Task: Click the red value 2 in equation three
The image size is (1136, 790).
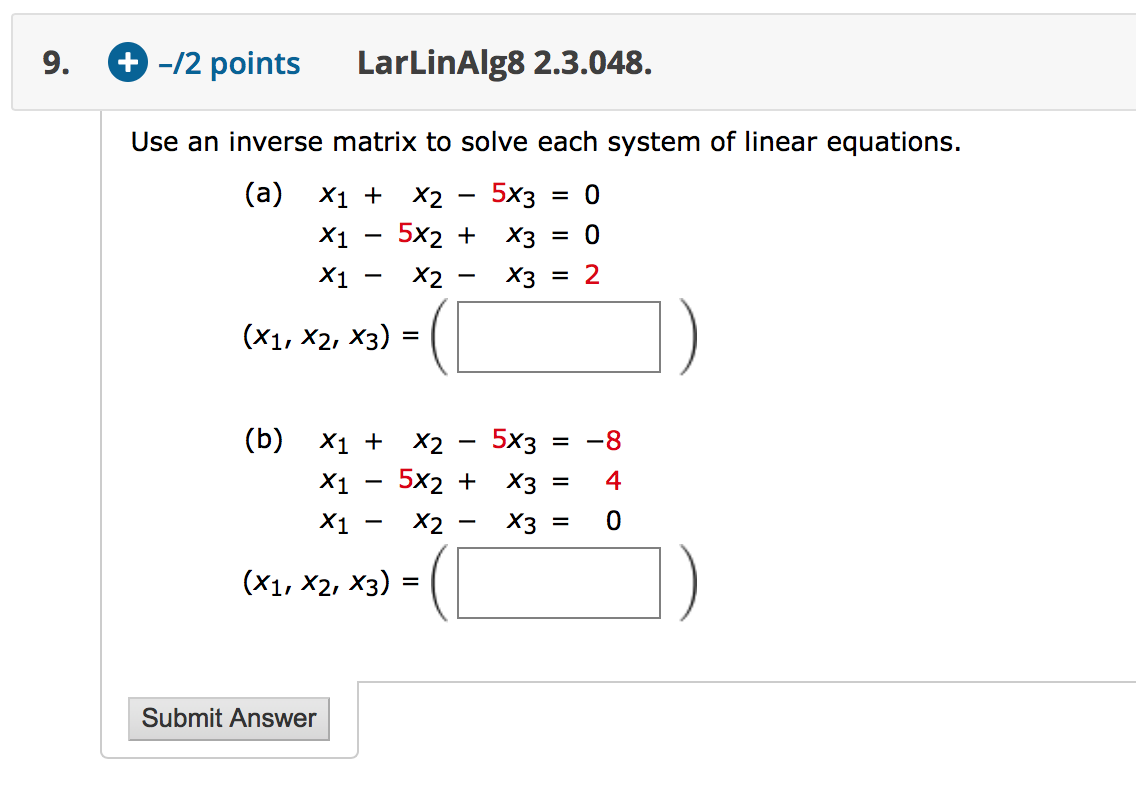Action: pos(593,275)
